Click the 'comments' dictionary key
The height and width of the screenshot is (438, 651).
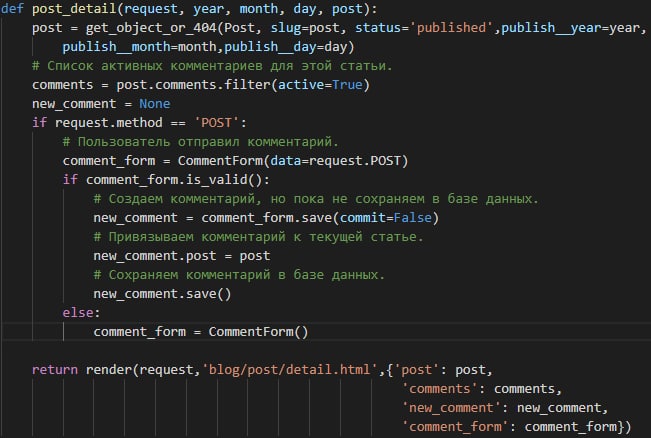[440, 389]
